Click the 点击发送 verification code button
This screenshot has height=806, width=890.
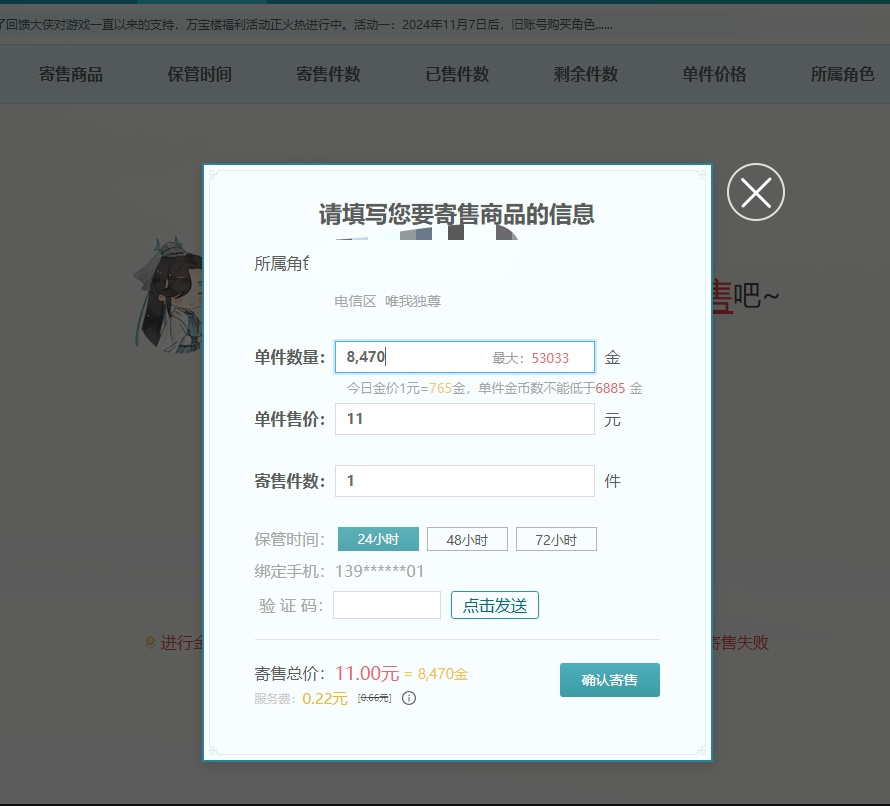(x=495, y=605)
